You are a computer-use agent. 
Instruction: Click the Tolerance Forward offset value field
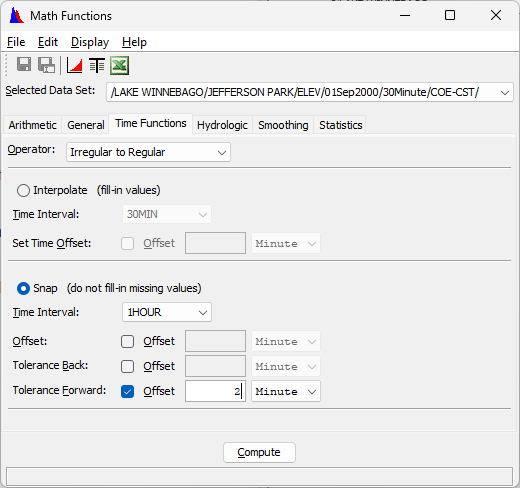click(x=215, y=391)
